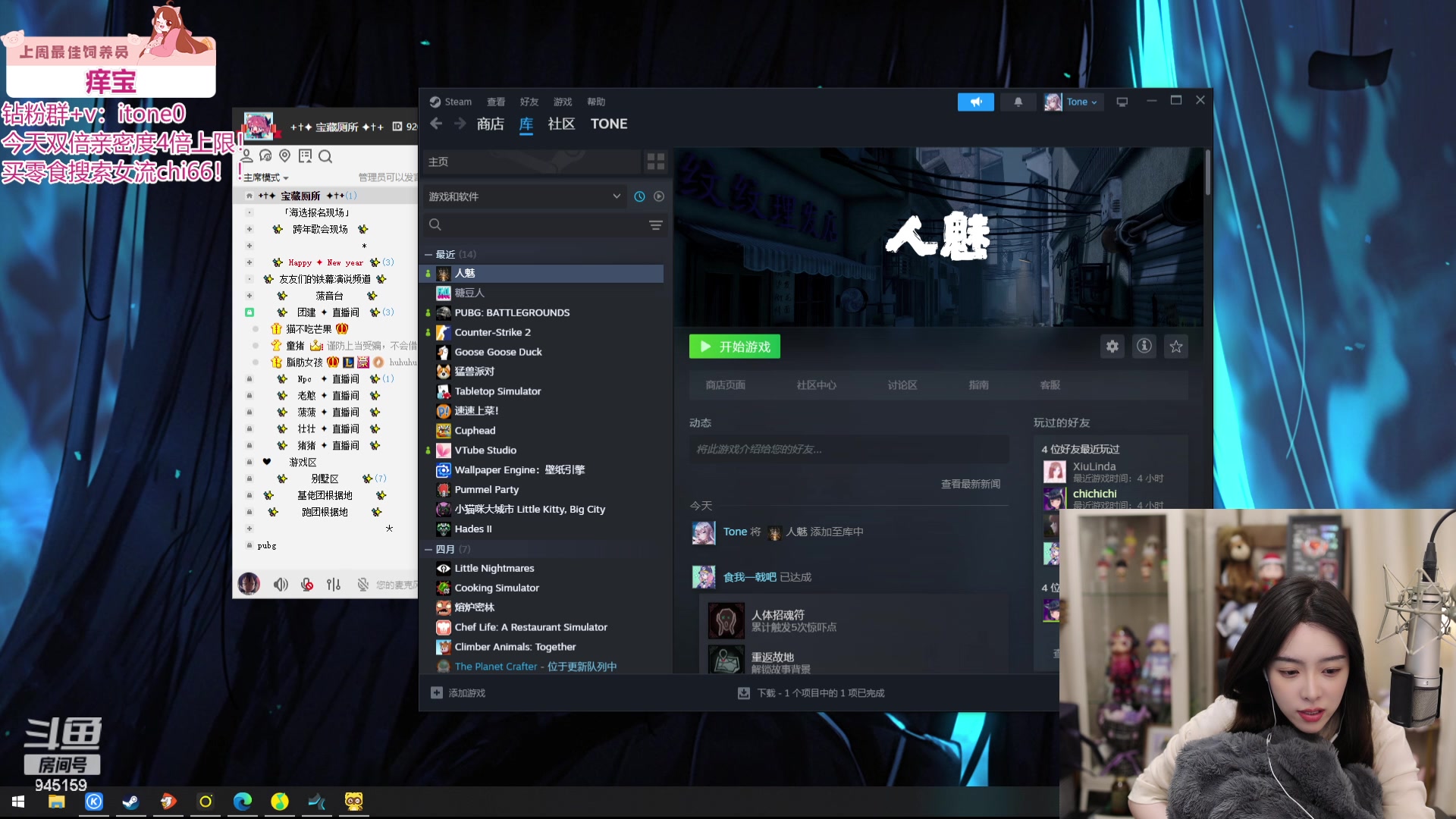Toggle microphone mute in voice chat
This screenshot has height=819, width=1456.
[x=307, y=585]
